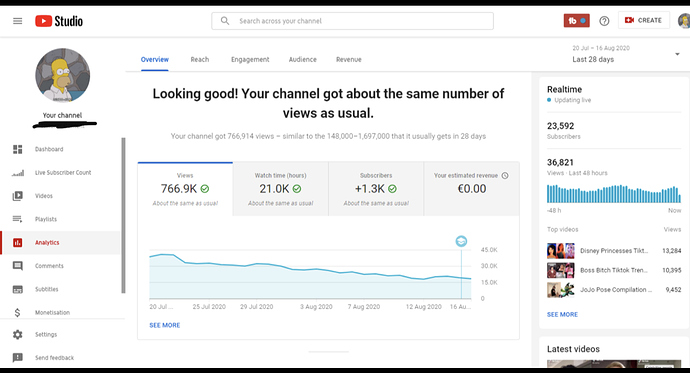This screenshot has width=690, height=373.
Task: Select the Watch time (hours) metric card
Action: tap(280, 189)
